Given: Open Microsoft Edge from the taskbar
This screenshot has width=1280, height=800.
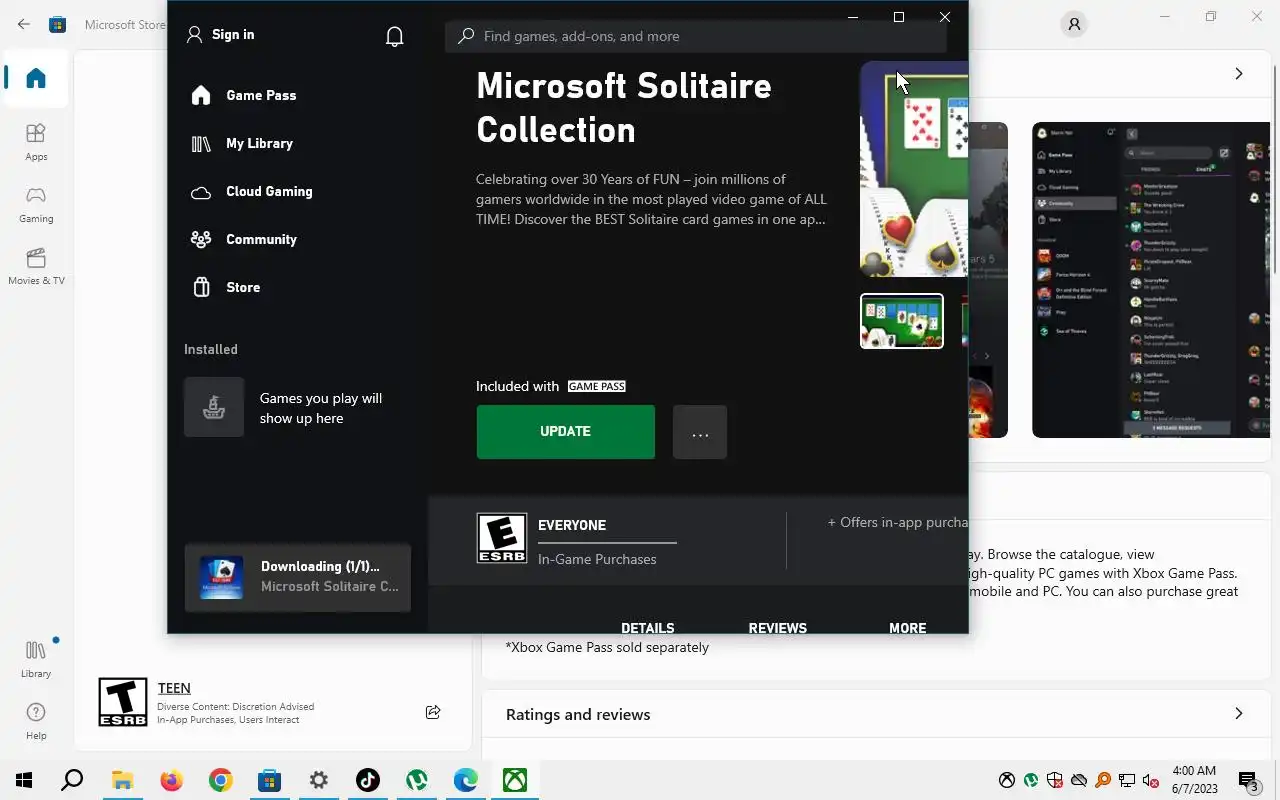Looking at the screenshot, I should pyautogui.click(x=466, y=780).
